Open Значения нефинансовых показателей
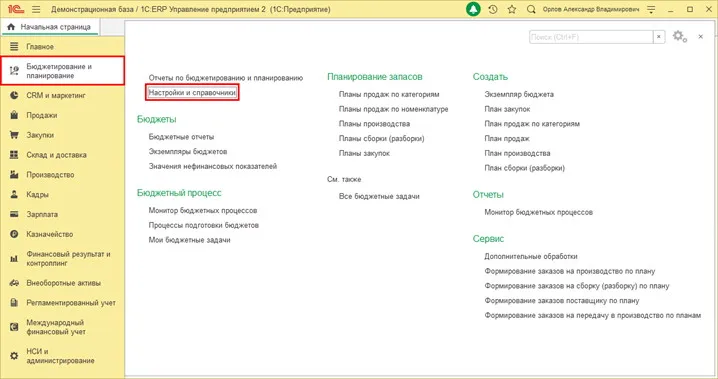Screen dimensions: 718x379 (x=213, y=166)
